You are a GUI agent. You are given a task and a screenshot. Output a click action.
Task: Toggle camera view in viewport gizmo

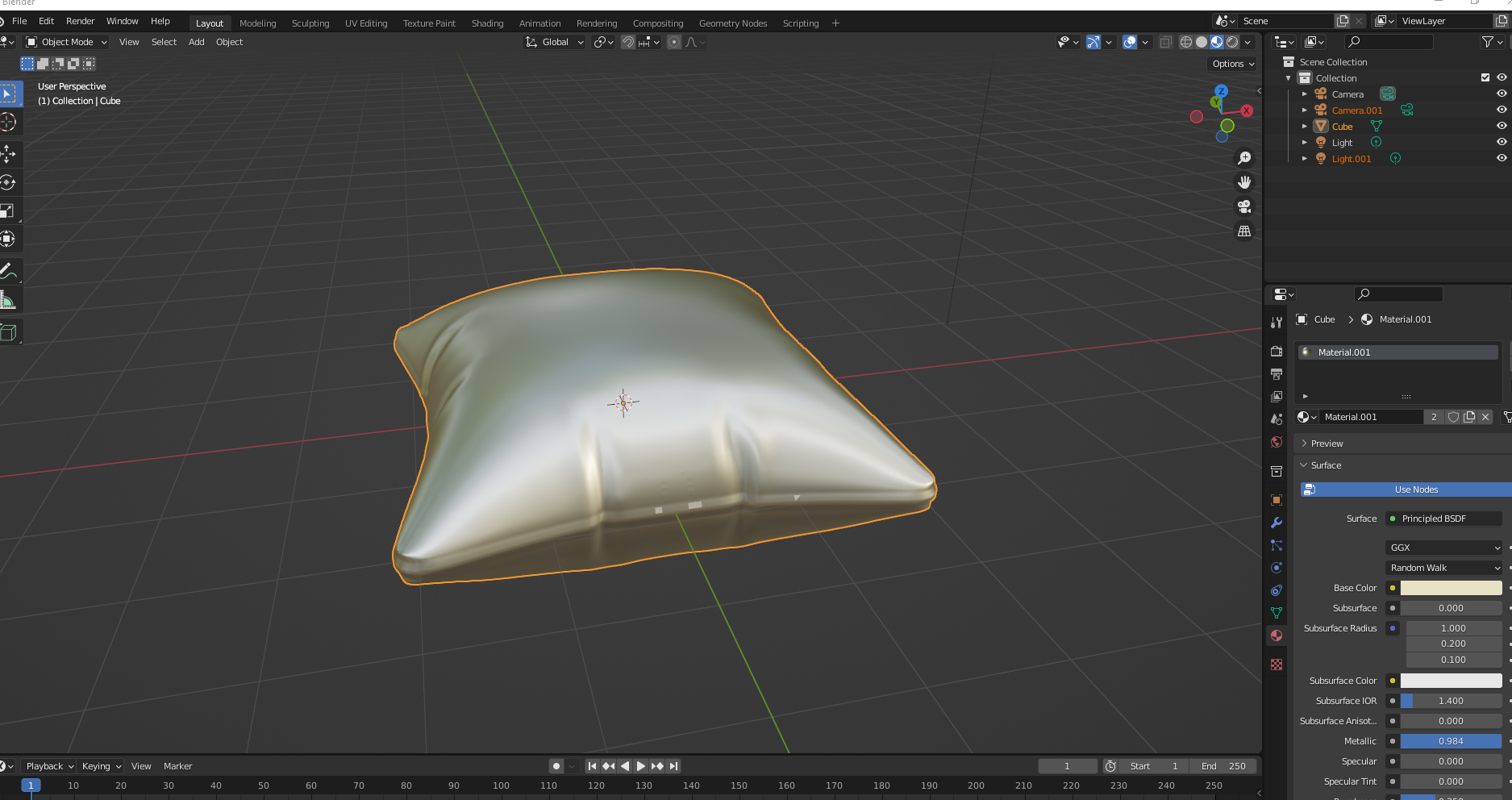1244,206
